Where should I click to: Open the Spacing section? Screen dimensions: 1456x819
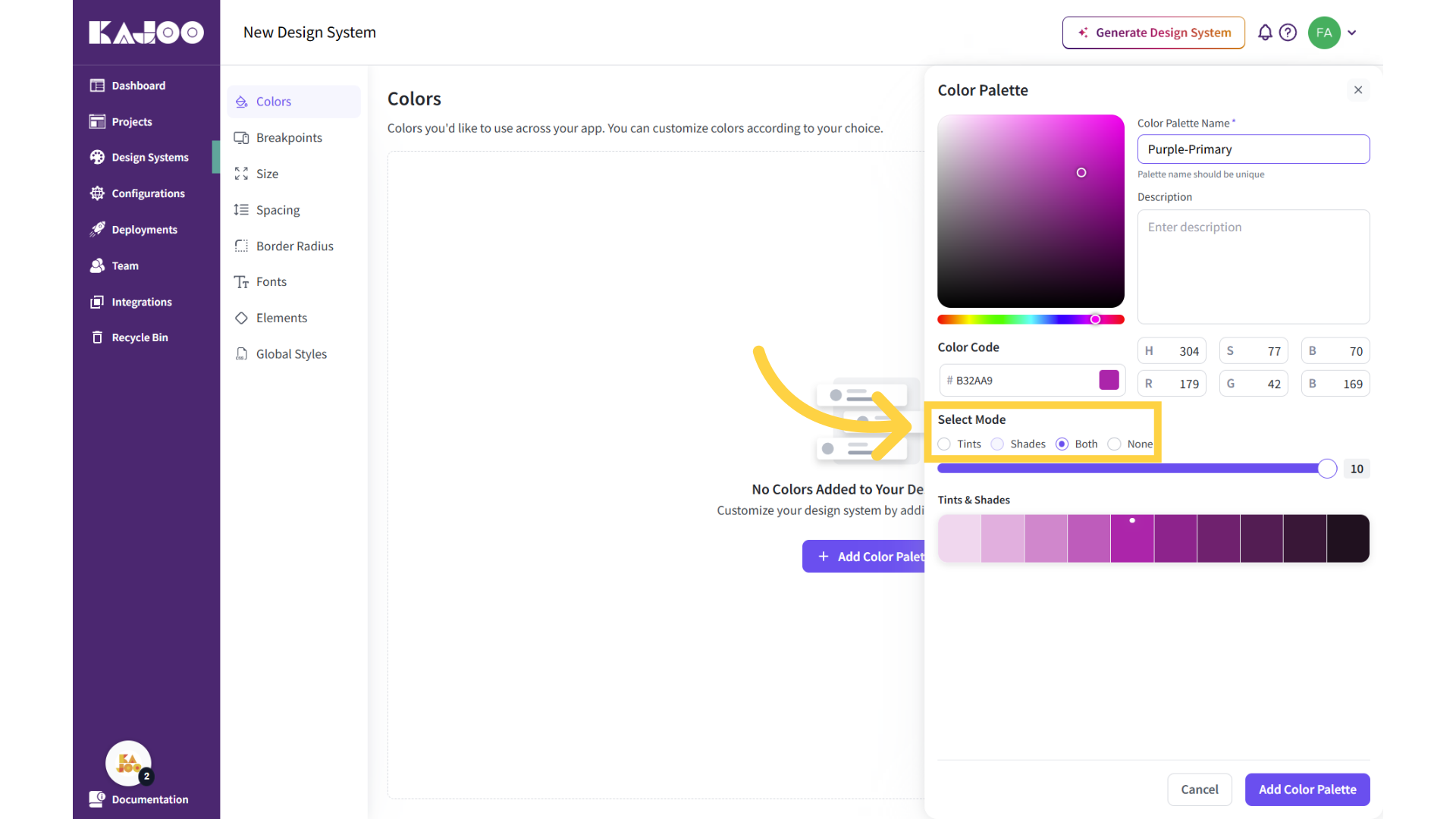[293, 209]
